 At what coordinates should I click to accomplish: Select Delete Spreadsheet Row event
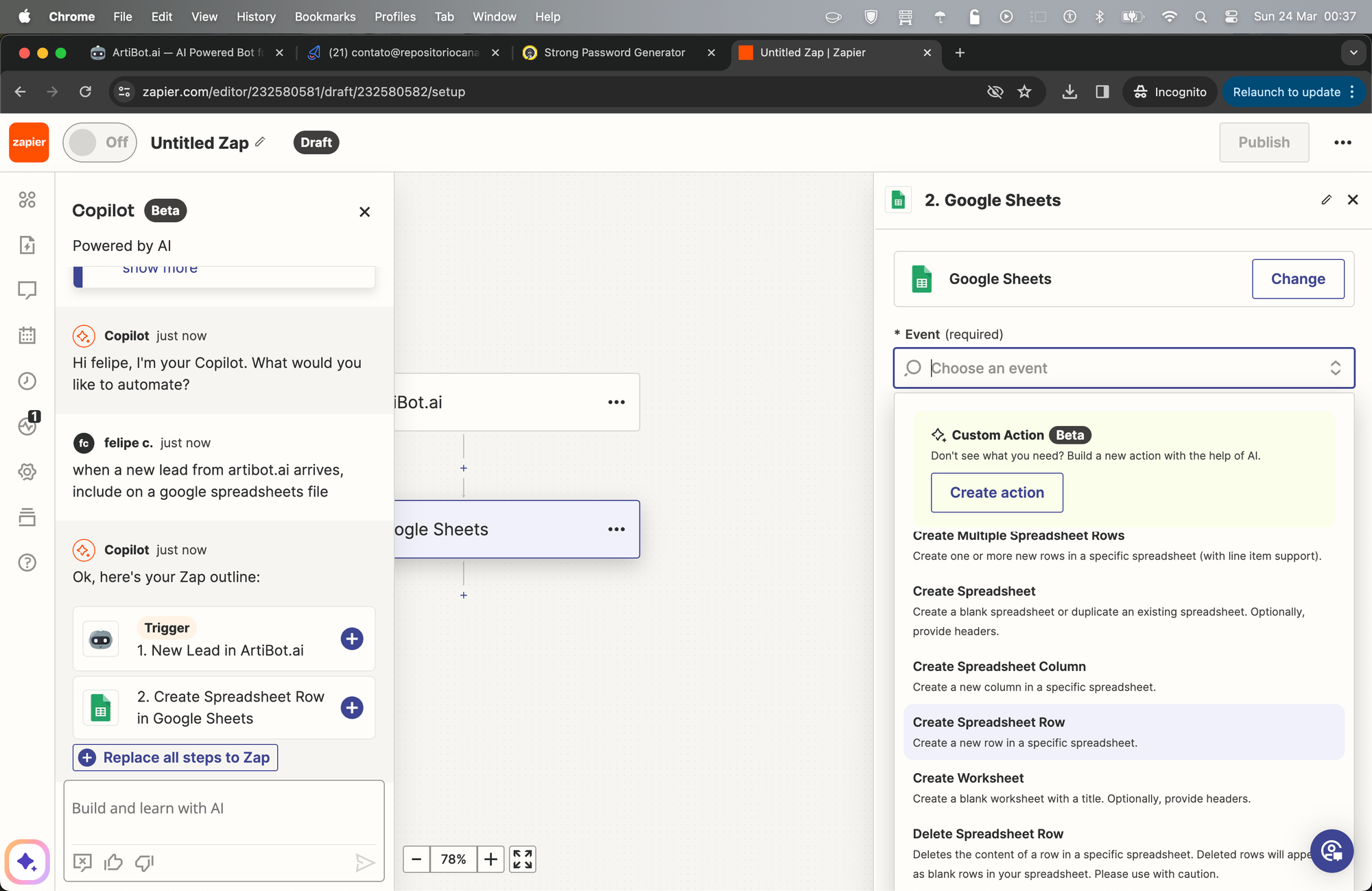click(x=1124, y=853)
